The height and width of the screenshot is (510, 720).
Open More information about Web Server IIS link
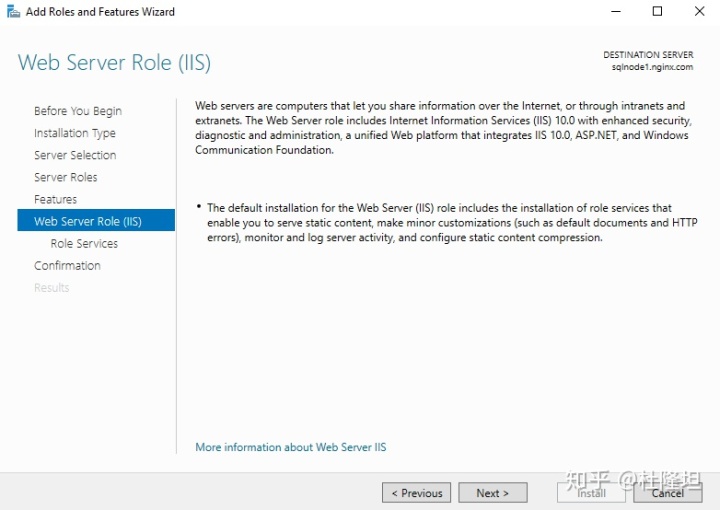(291, 447)
